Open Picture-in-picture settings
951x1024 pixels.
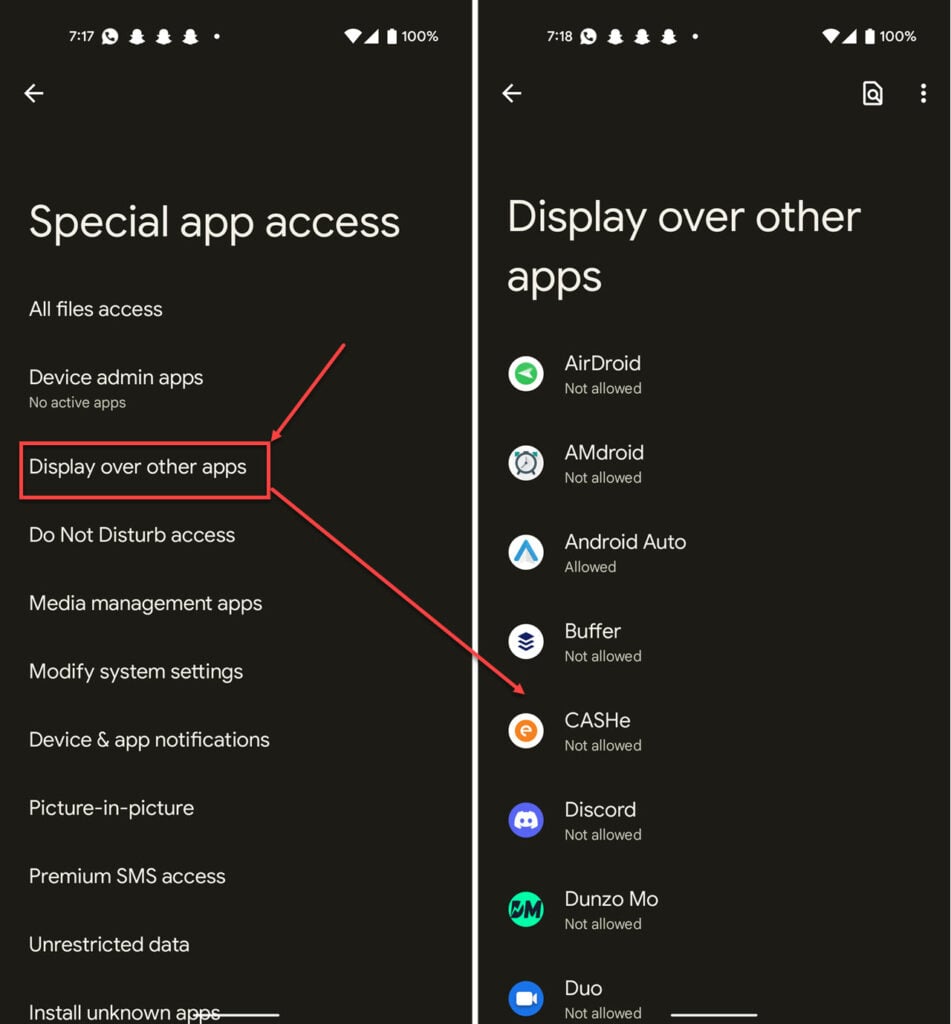pos(112,808)
